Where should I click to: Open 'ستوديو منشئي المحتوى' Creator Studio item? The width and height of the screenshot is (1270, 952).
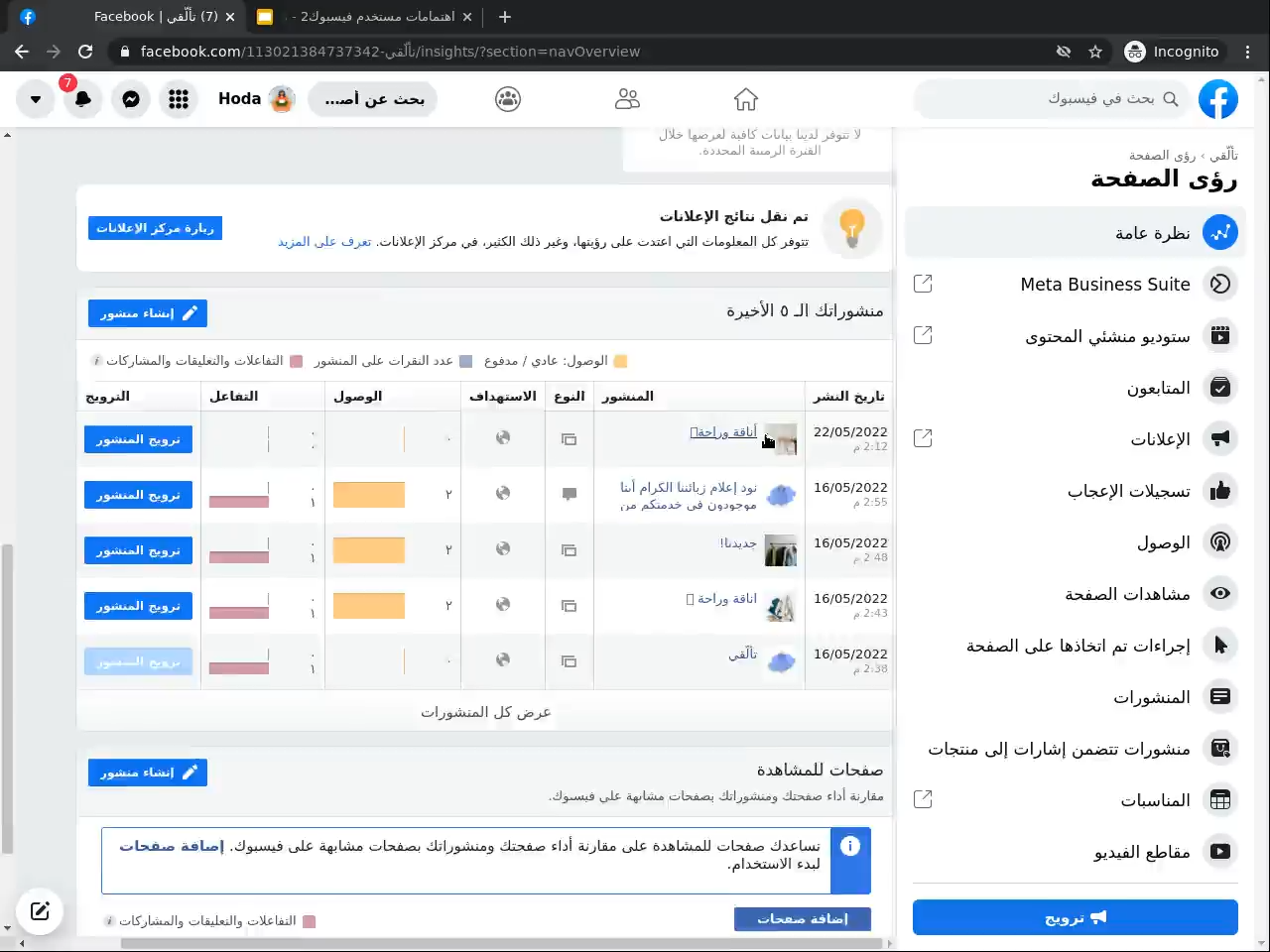click(x=1075, y=336)
